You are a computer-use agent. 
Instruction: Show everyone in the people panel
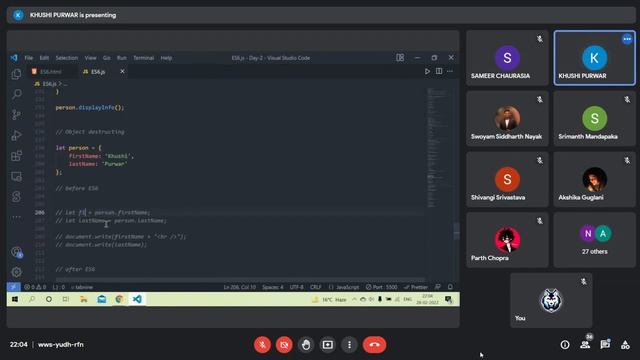point(585,345)
